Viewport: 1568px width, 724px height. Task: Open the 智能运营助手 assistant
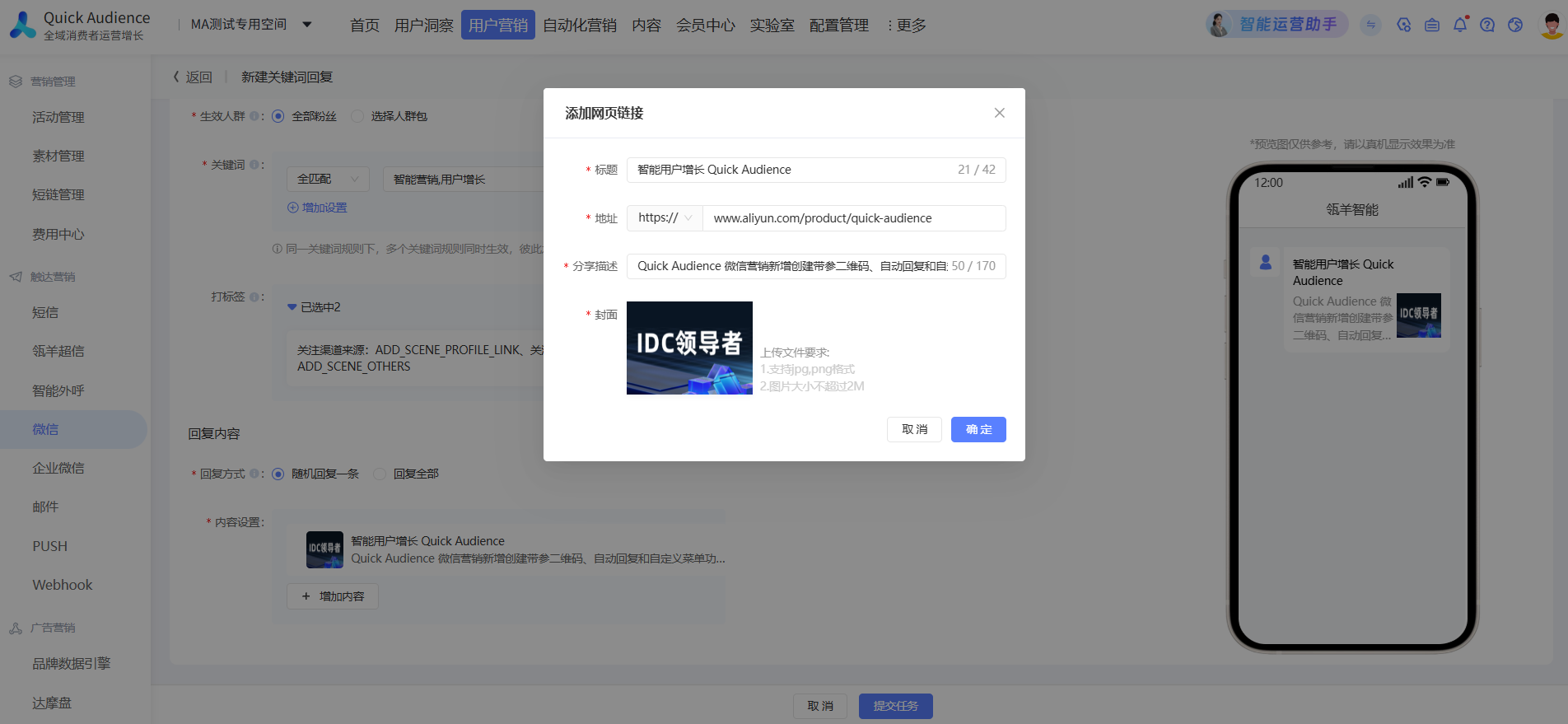pyautogui.click(x=1276, y=25)
